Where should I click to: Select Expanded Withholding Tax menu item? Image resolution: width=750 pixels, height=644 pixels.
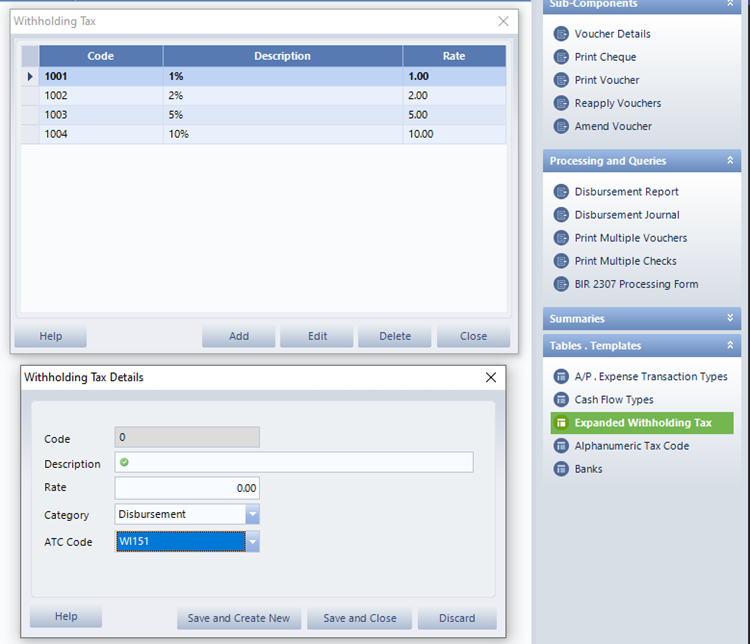click(642, 423)
